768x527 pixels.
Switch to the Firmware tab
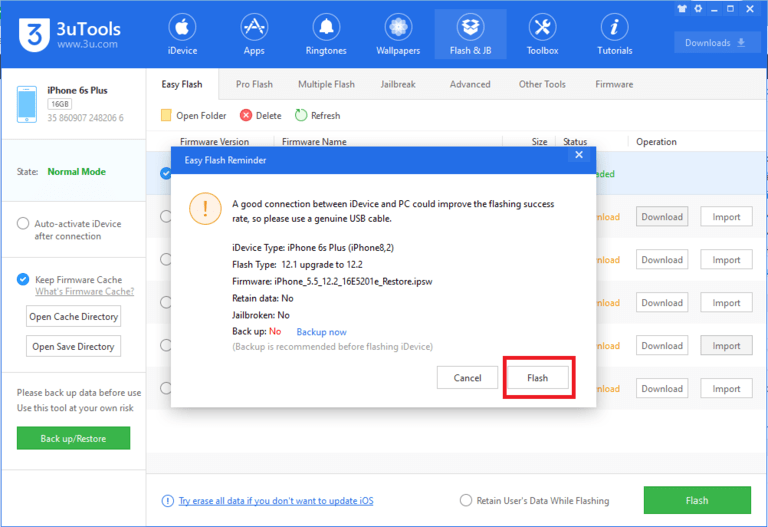pos(614,84)
